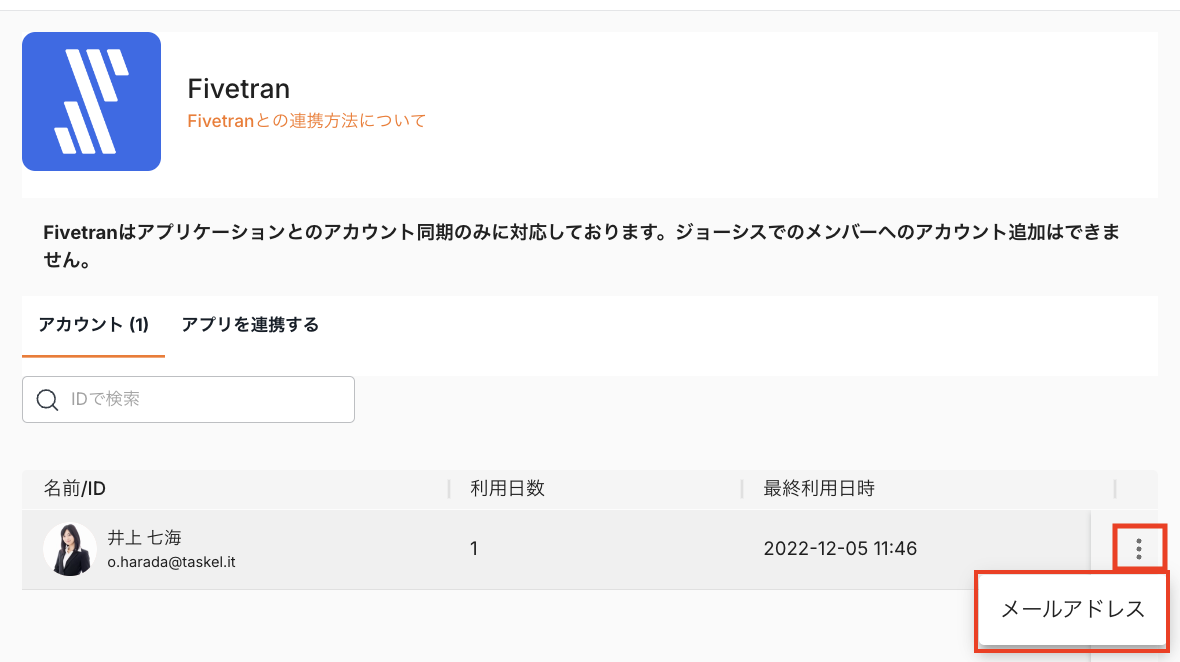The width and height of the screenshot is (1180, 662).
Task: Click the Fivetran title heading
Action: 238,89
